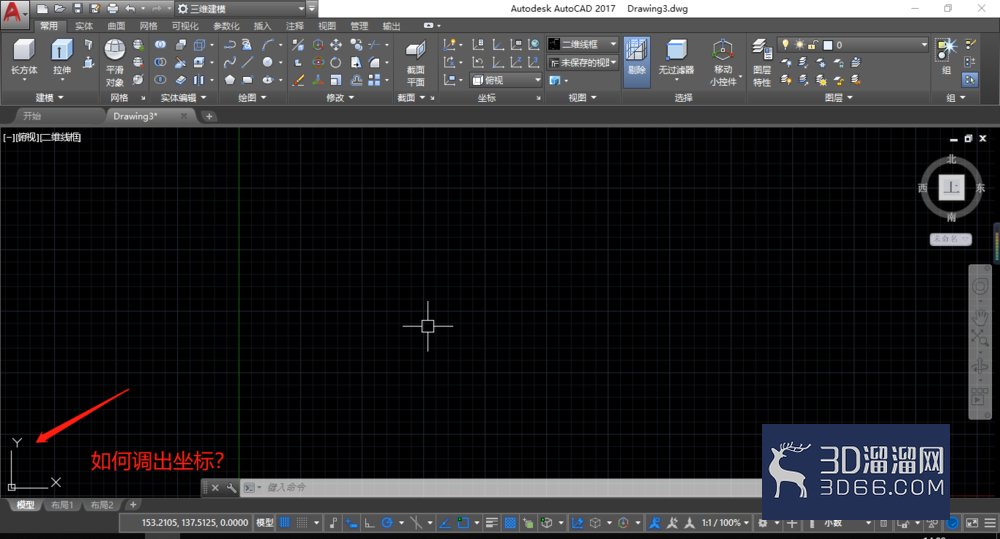
Task: Toggle lineweight display in status bar
Action: pos(492,523)
